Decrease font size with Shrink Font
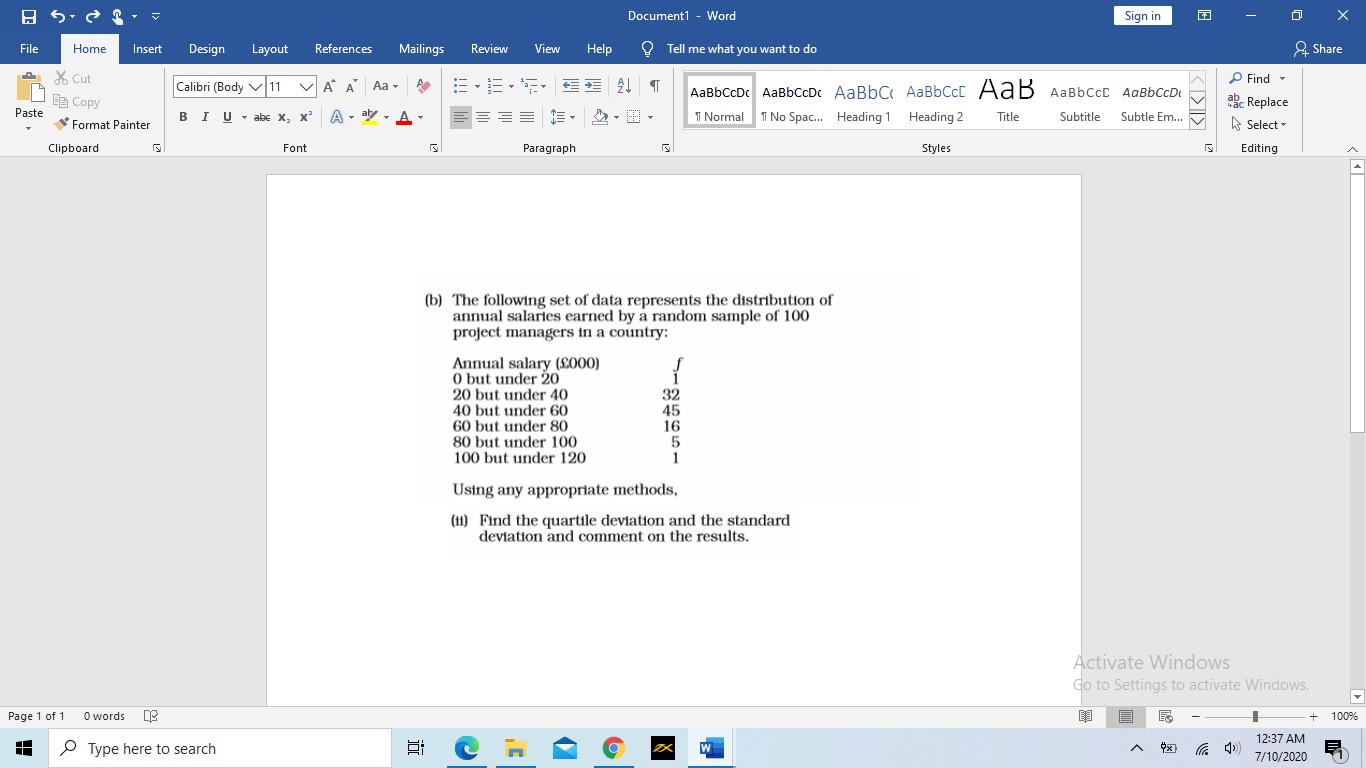1366x768 pixels. point(351,87)
